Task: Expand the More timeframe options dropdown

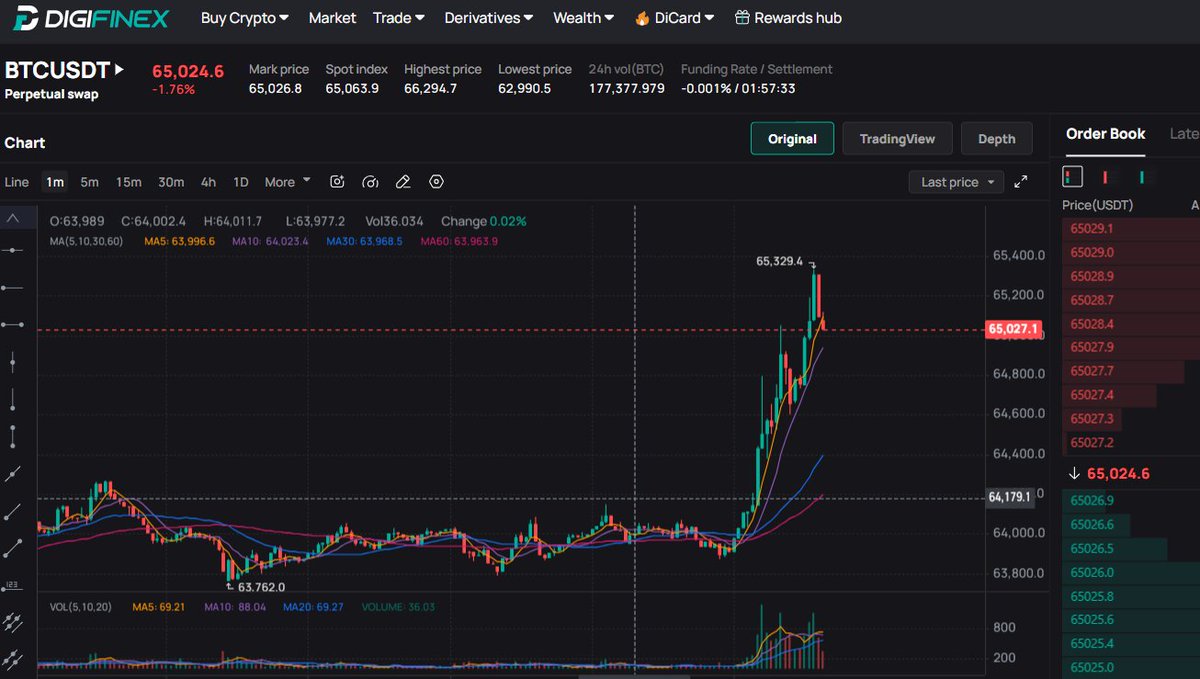Action: [286, 181]
